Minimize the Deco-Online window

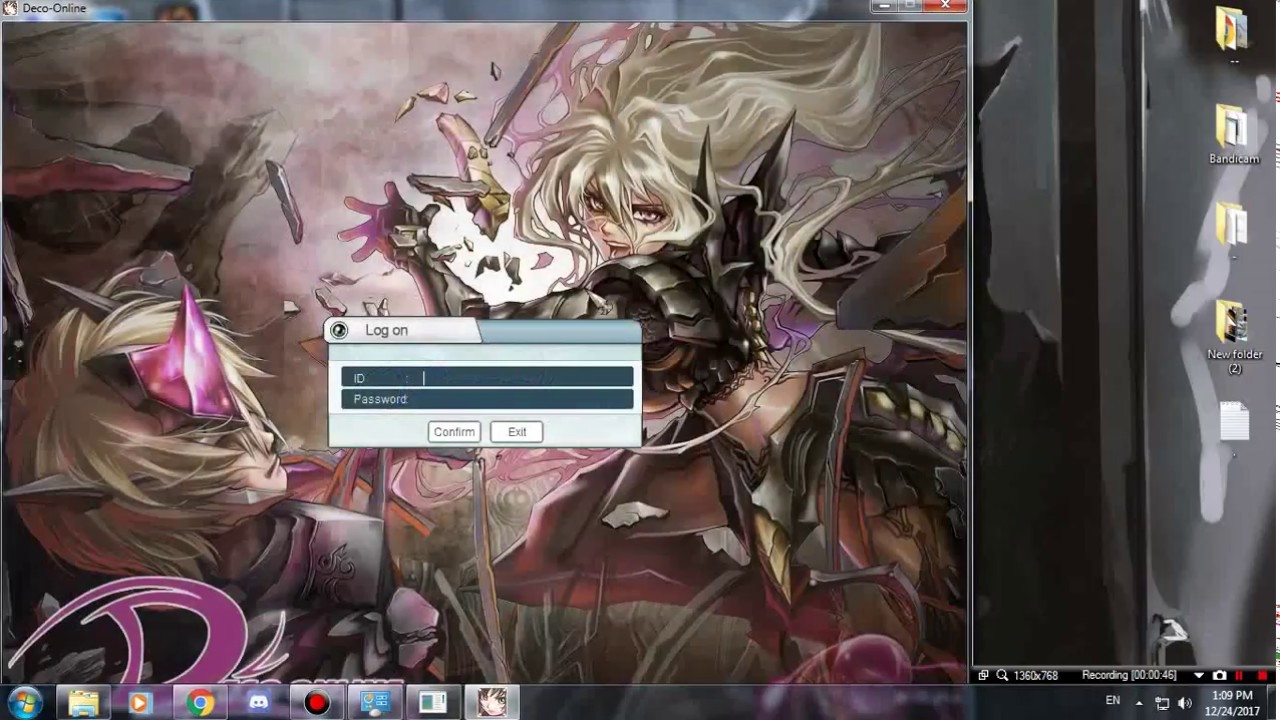(x=882, y=6)
